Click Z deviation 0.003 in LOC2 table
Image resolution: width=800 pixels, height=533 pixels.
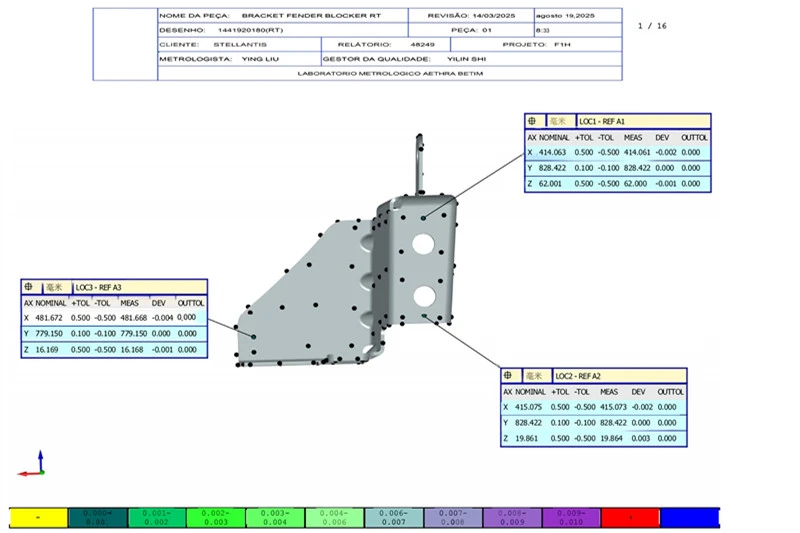click(640, 438)
